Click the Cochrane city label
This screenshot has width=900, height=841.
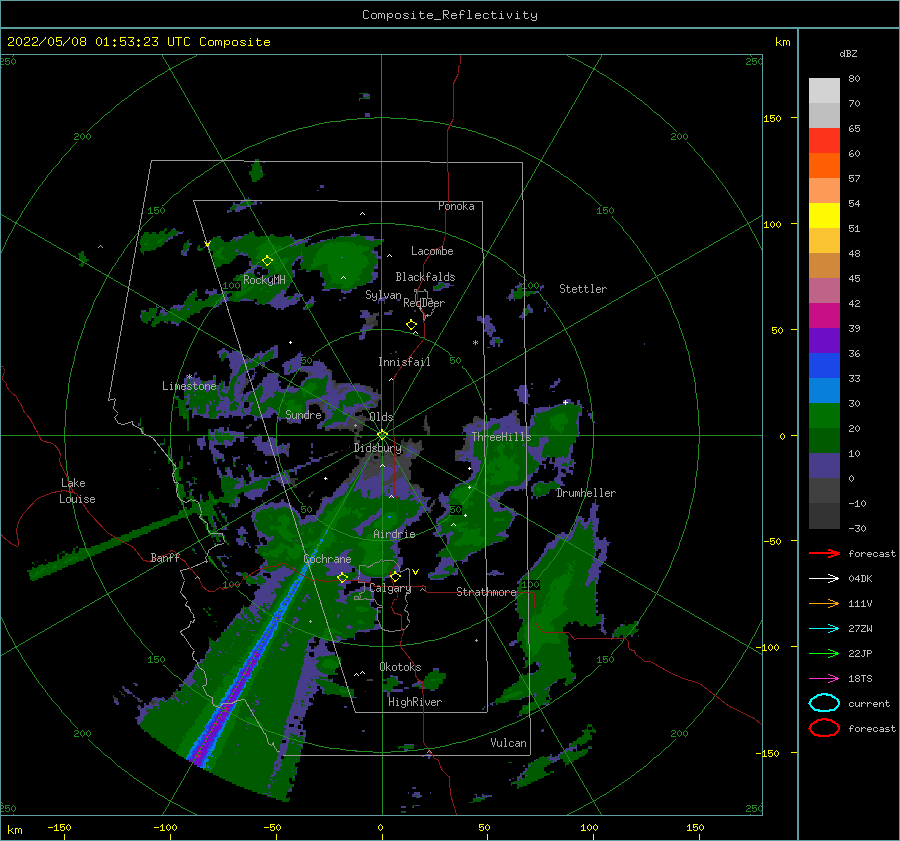[327, 559]
